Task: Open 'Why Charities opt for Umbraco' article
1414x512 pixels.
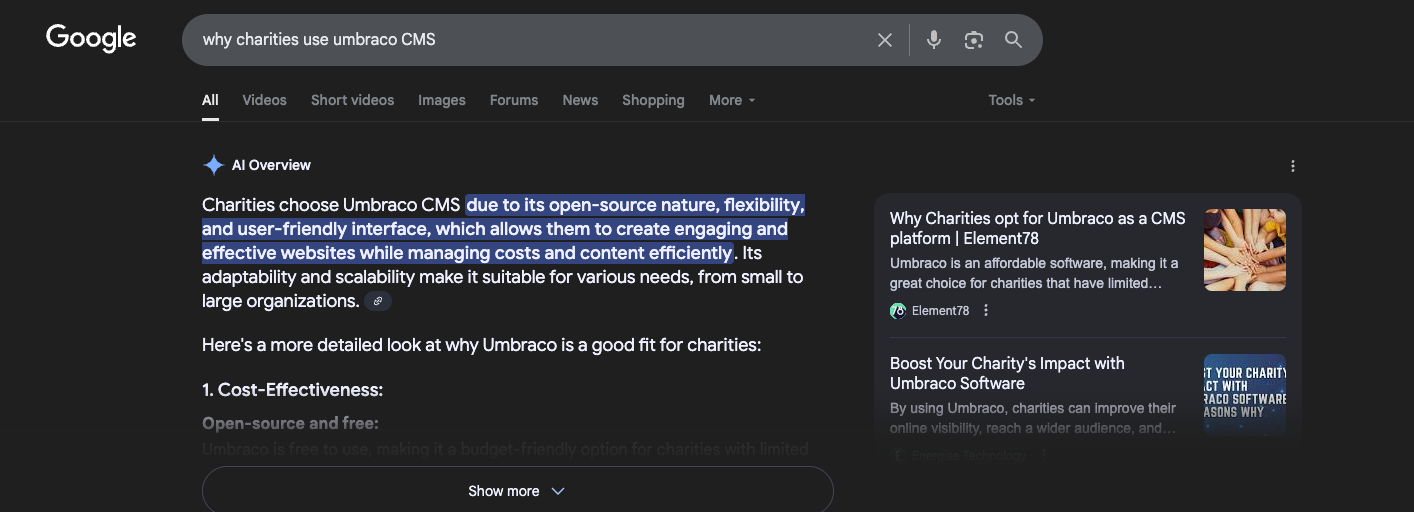Action: pyautogui.click(x=1036, y=228)
